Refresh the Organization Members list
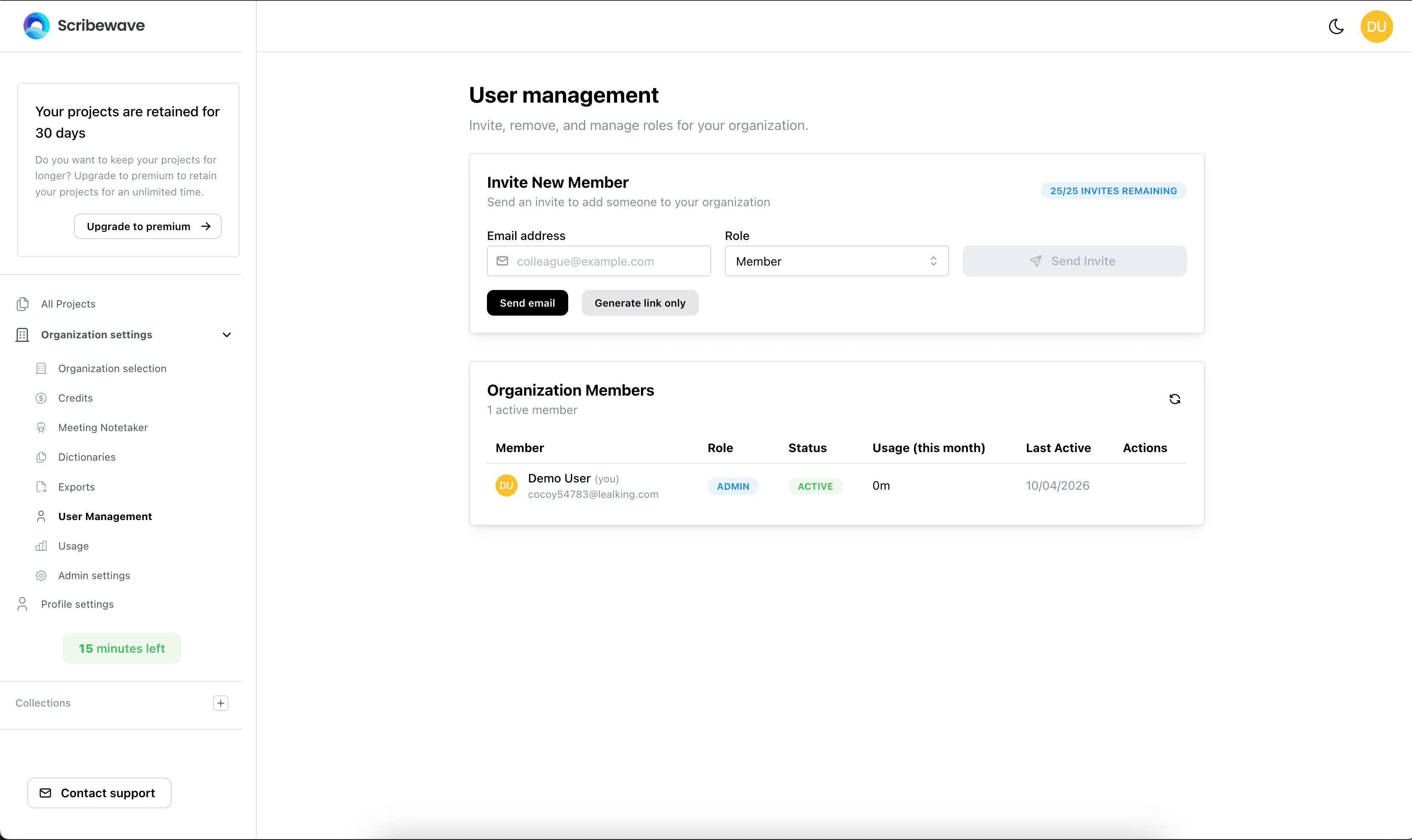Viewport: 1412px width, 840px height. (x=1174, y=399)
